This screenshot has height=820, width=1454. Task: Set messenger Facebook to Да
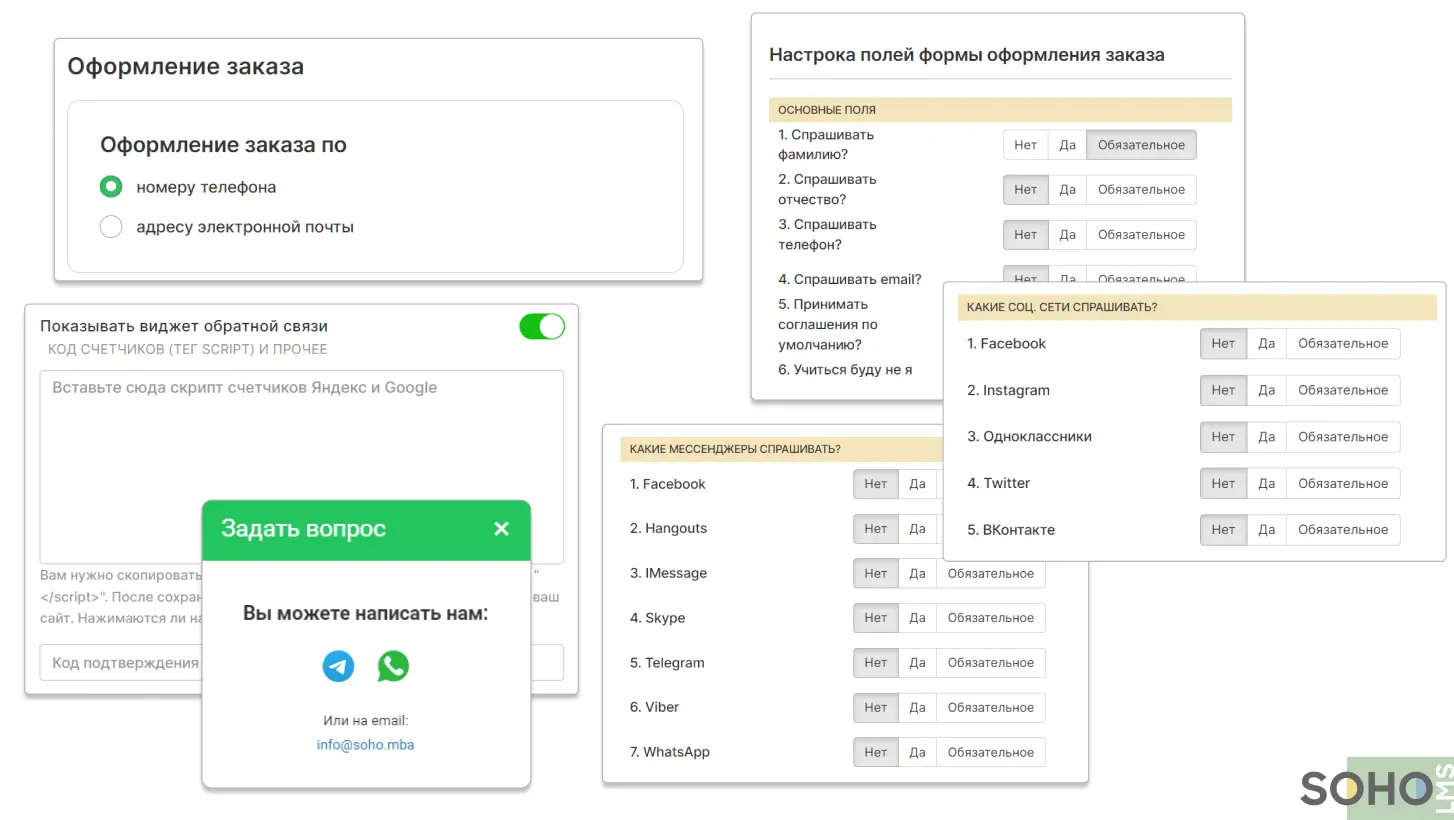(x=918, y=484)
